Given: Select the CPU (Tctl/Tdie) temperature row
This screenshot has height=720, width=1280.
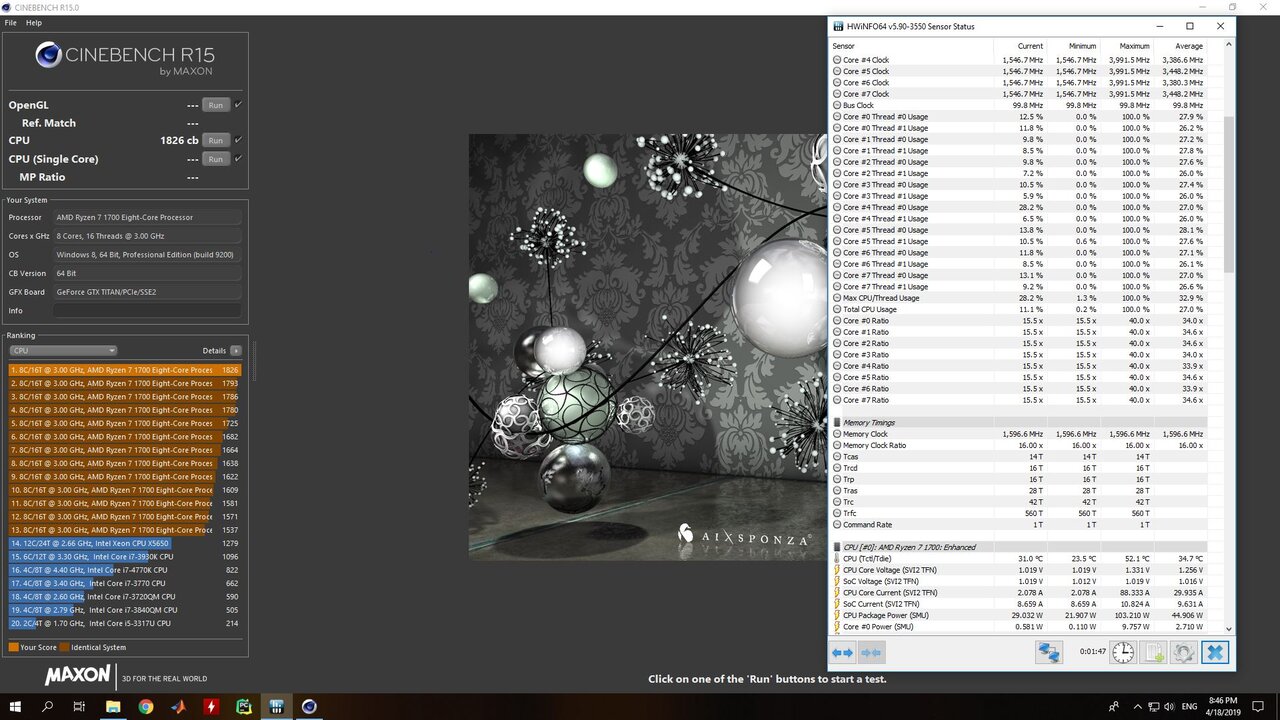Looking at the screenshot, I should click(x=1018, y=558).
